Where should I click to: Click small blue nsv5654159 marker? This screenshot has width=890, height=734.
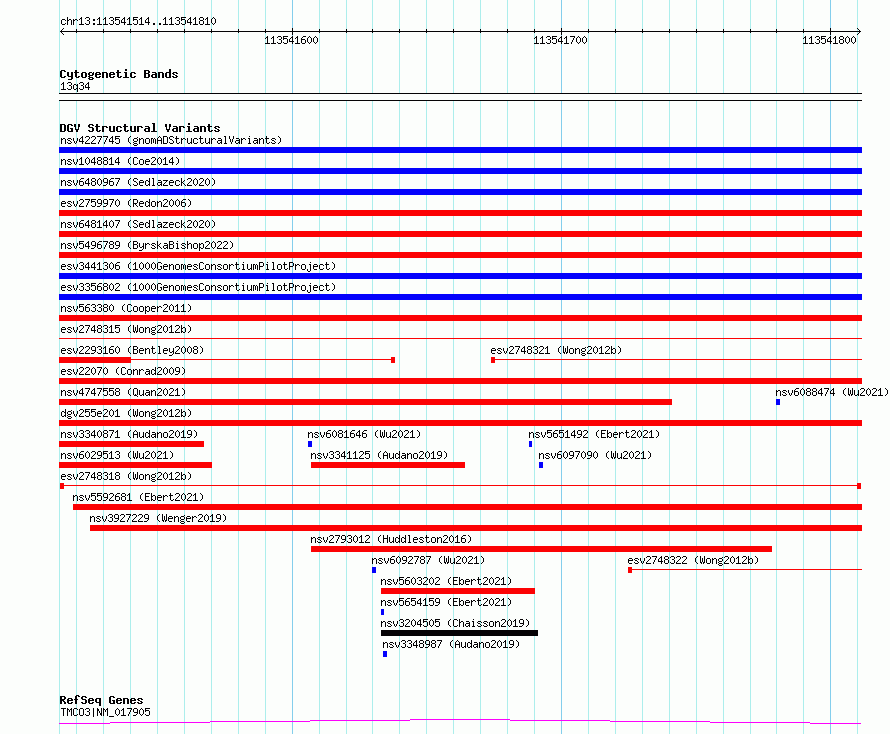coord(383,612)
